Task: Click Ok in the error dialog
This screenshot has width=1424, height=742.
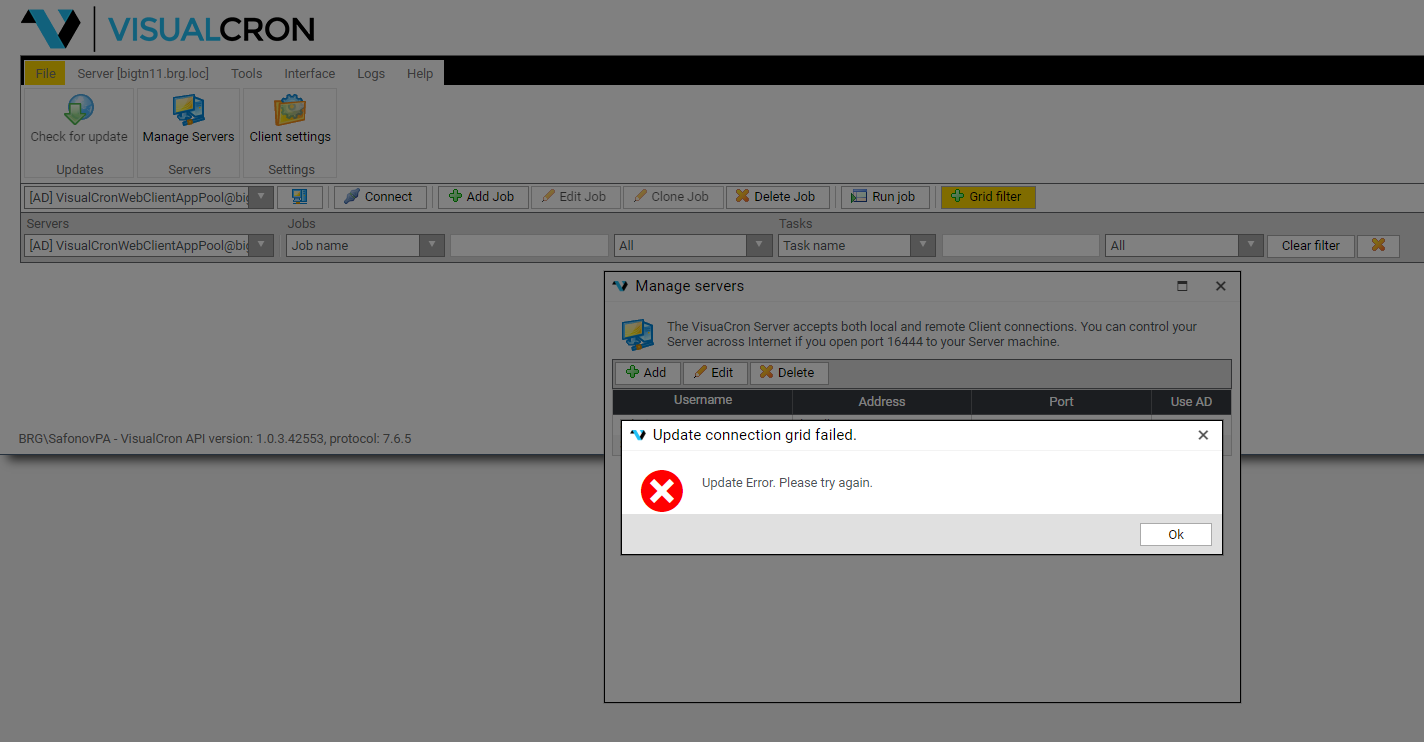Action: tap(1176, 535)
